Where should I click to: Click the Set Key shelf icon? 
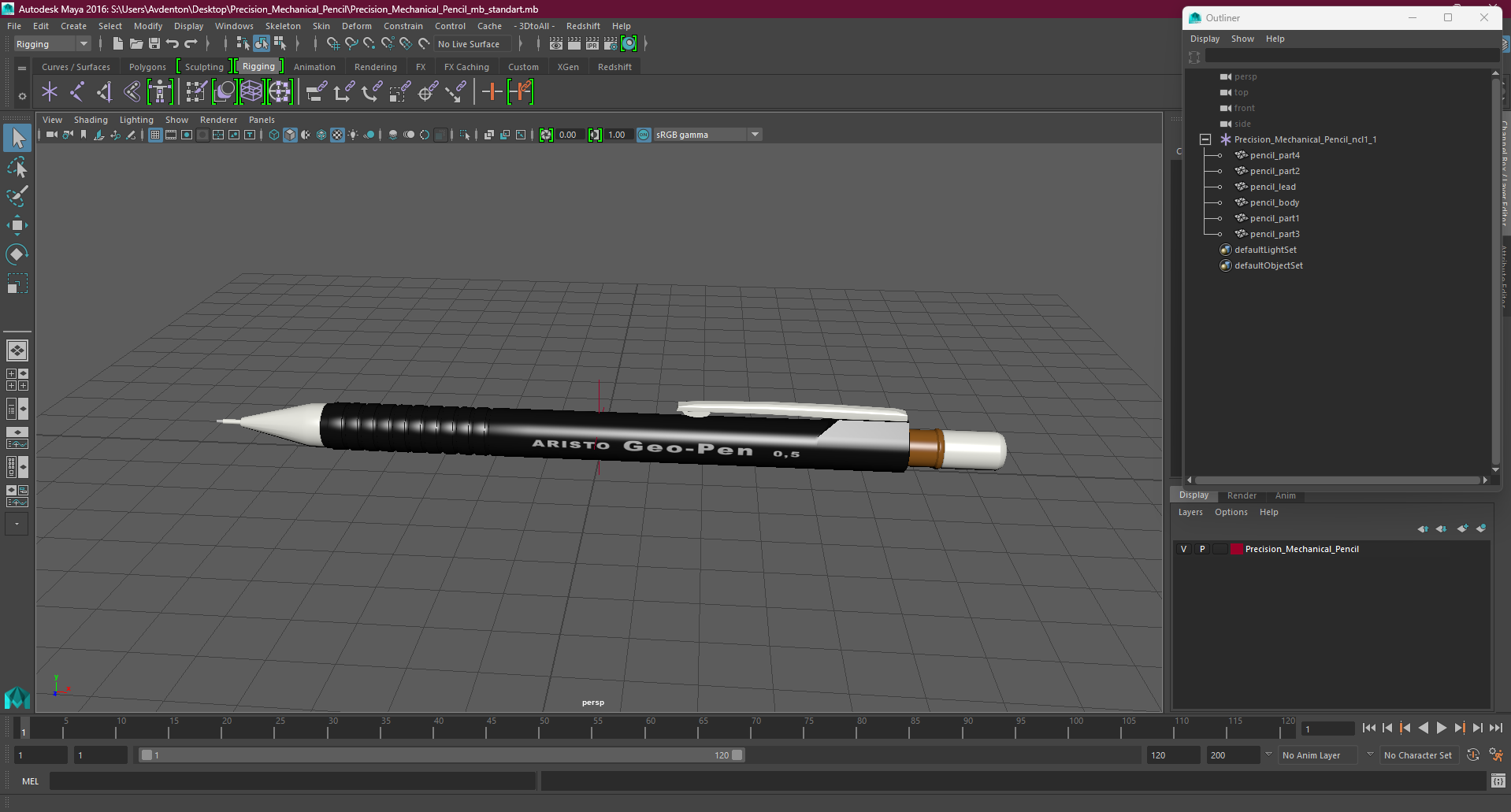(x=492, y=92)
